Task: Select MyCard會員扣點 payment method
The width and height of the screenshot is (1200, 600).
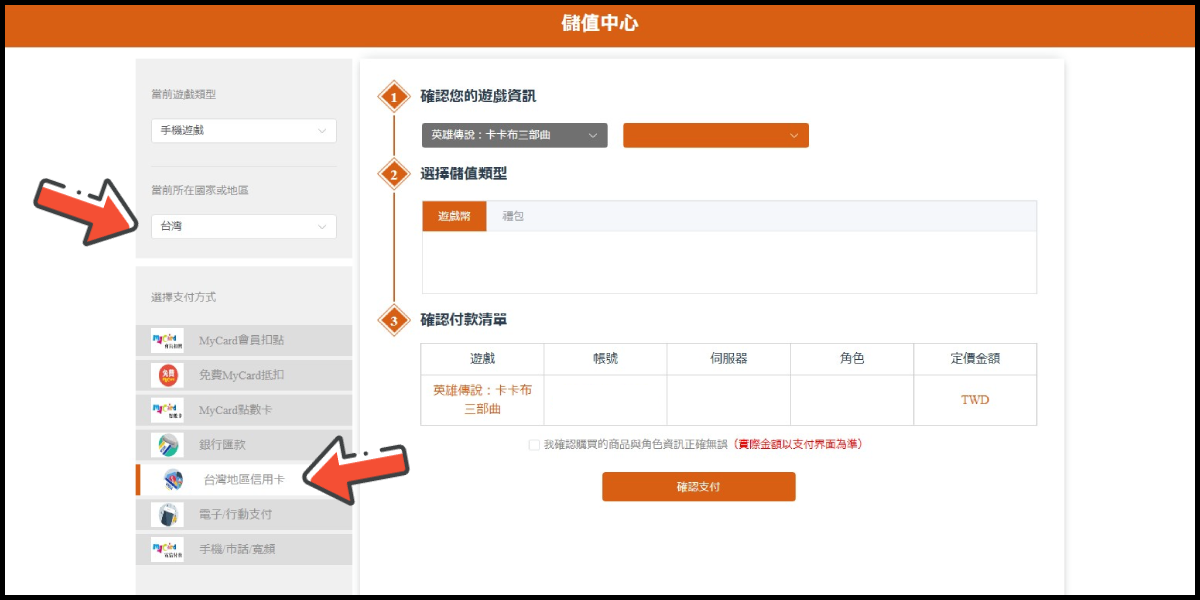Action: (244, 340)
